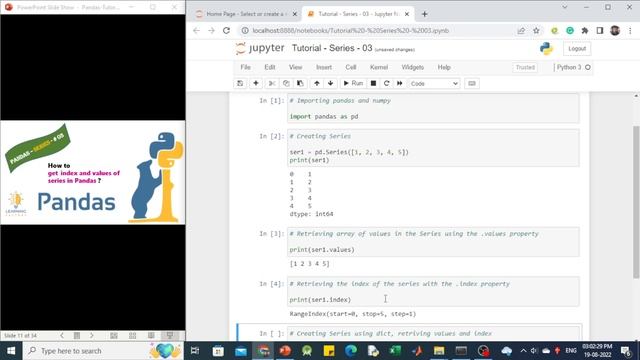Move the selected cell up

[317, 83]
